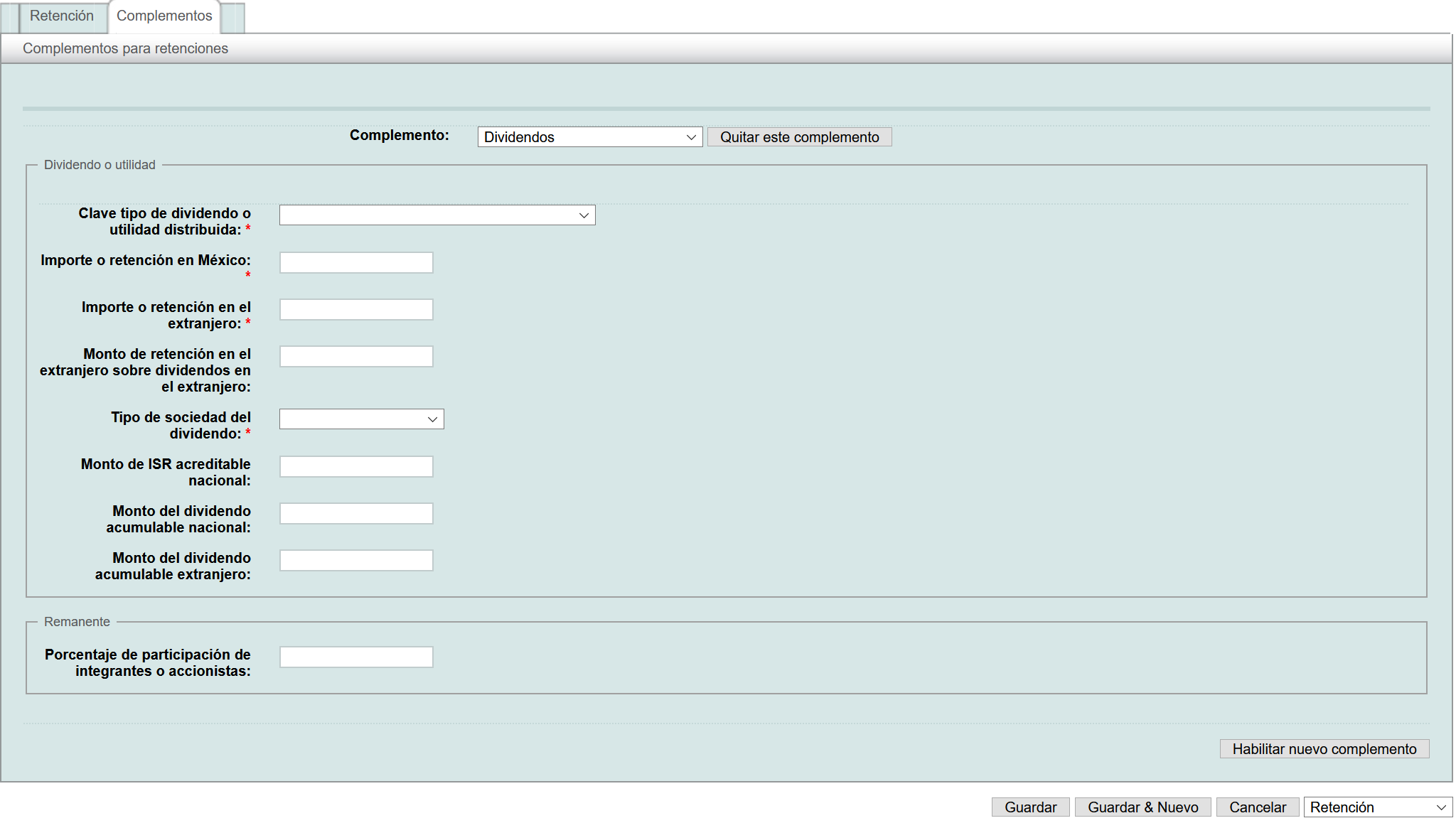Focus Porcentaje de participación de integrantes field
This screenshot has height=823, width=1456.
[x=356, y=657]
